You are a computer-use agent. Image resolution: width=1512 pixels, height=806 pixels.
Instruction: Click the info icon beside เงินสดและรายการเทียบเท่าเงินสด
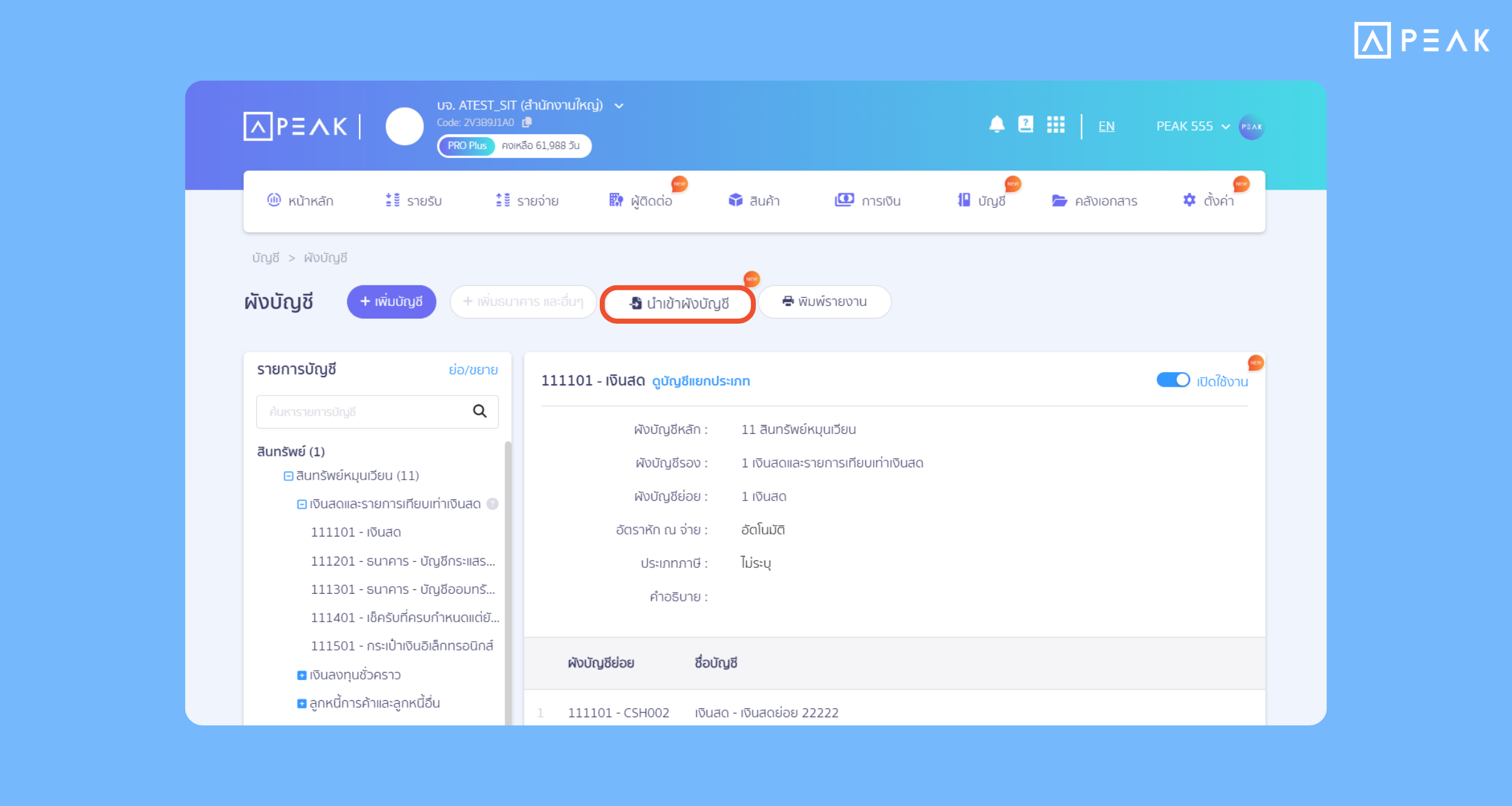tap(493, 504)
